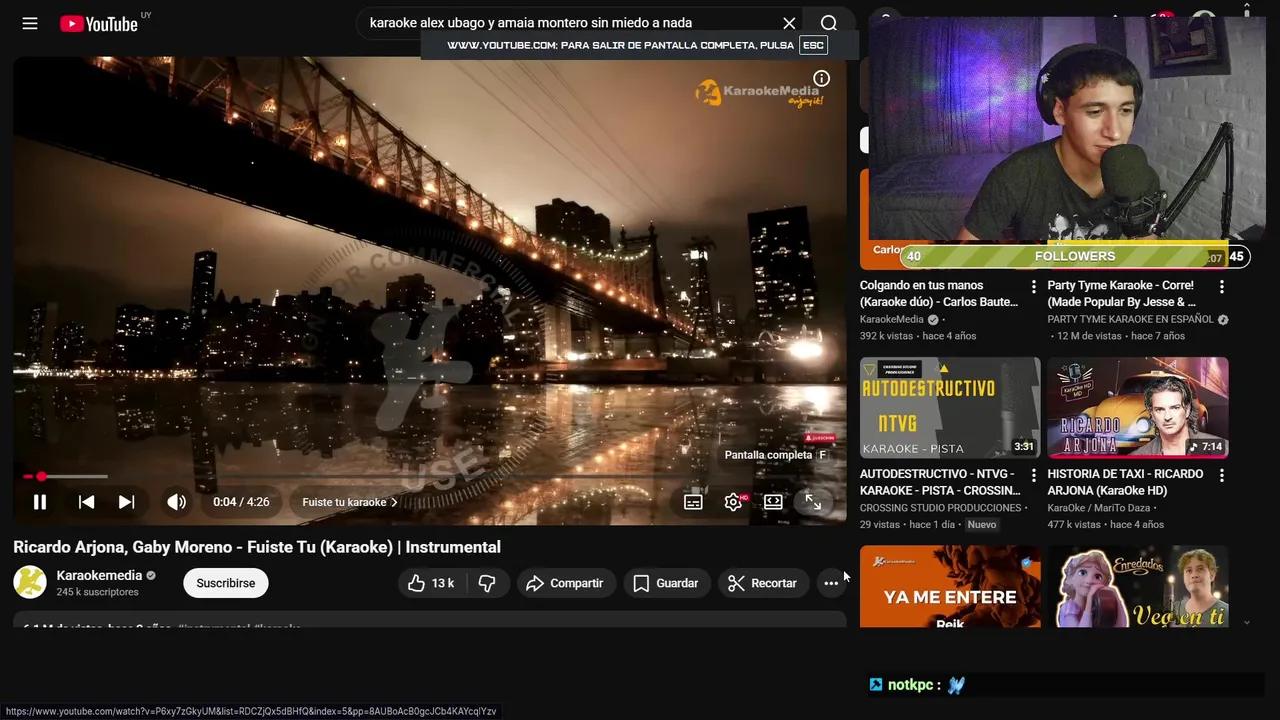1280x720 pixels.
Task: Skip to the next video
Action: 126,502
